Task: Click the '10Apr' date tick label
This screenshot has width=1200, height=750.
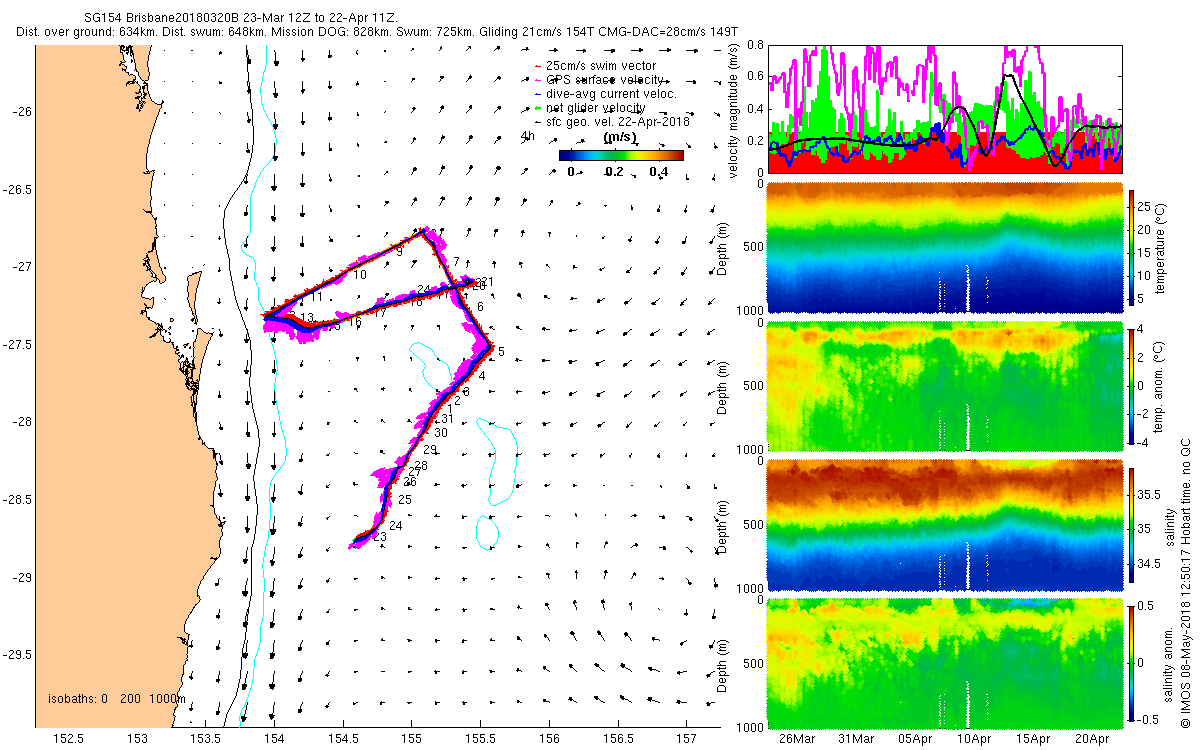Action: click(x=973, y=739)
